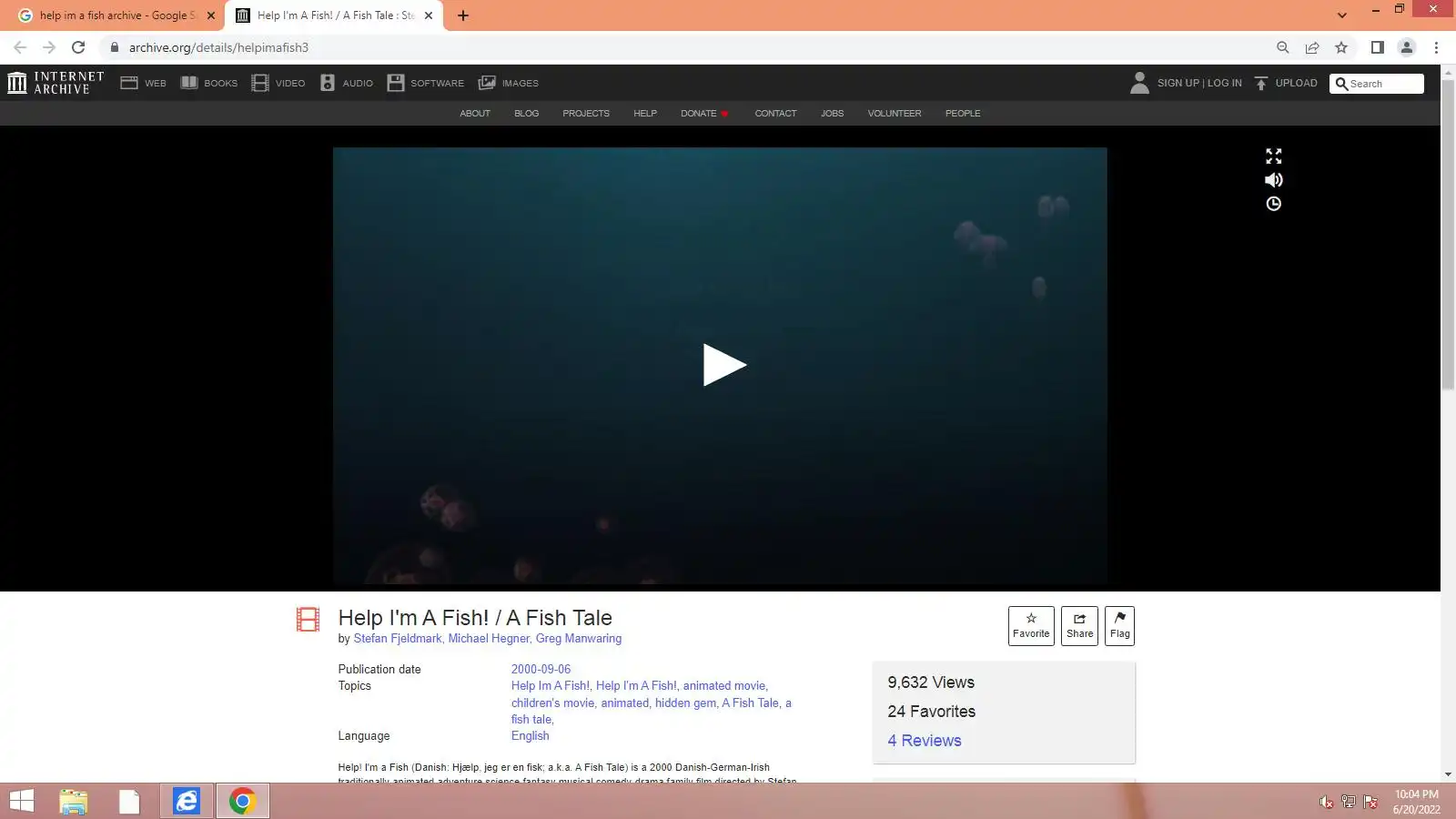The height and width of the screenshot is (819, 1456).
Task: Open the VOLUNTEER menu item
Action: (895, 114)
